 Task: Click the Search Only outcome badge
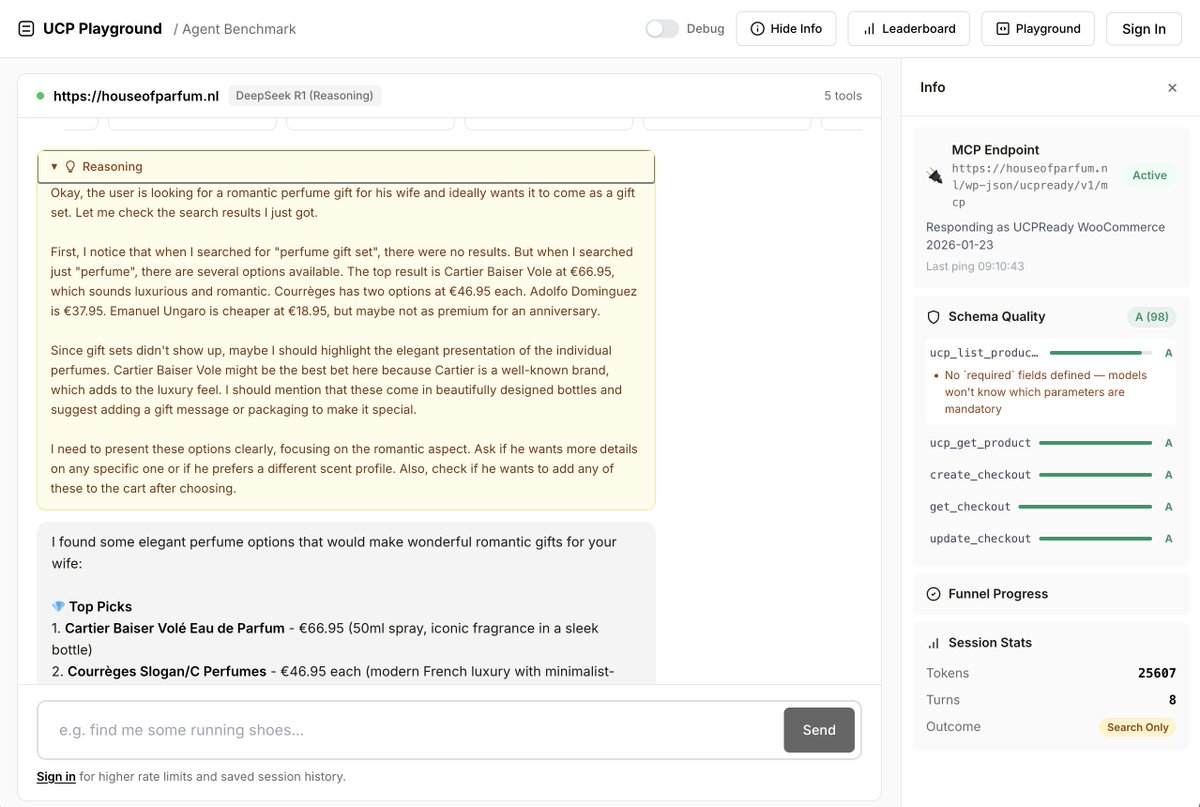coord(1138,727)
